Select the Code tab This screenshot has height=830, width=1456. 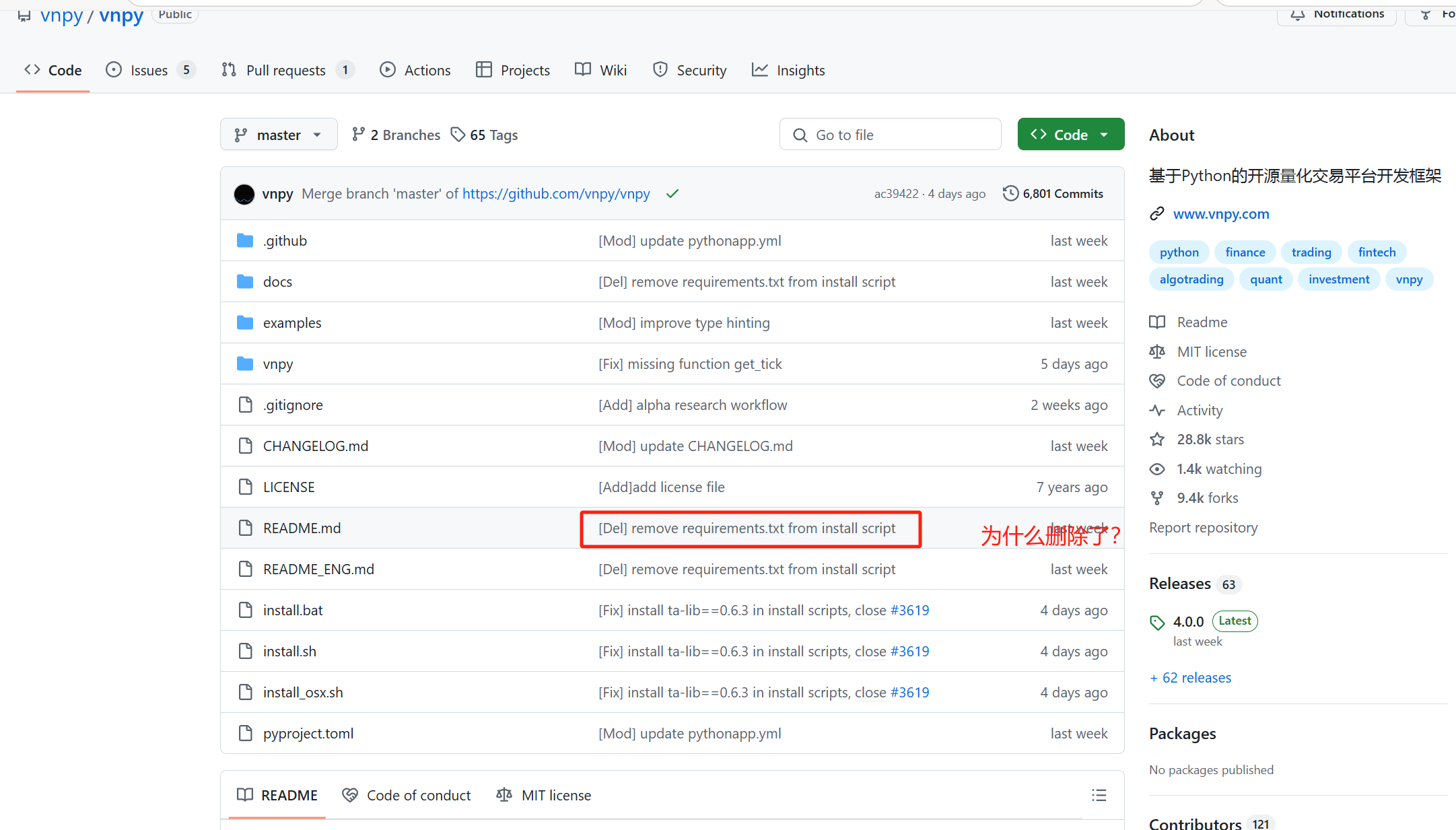[53, 70]
